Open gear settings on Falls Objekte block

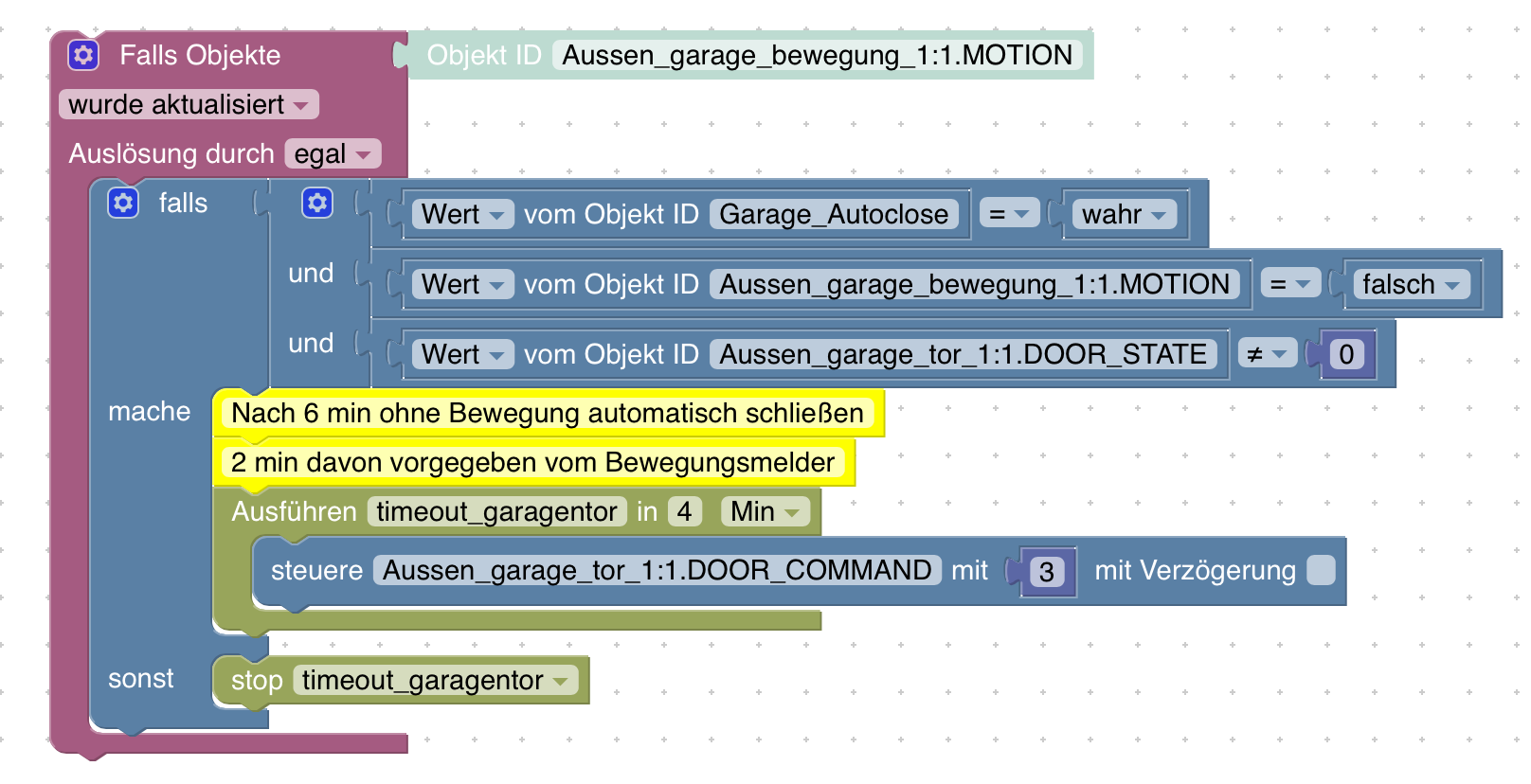tap(83, 55)
